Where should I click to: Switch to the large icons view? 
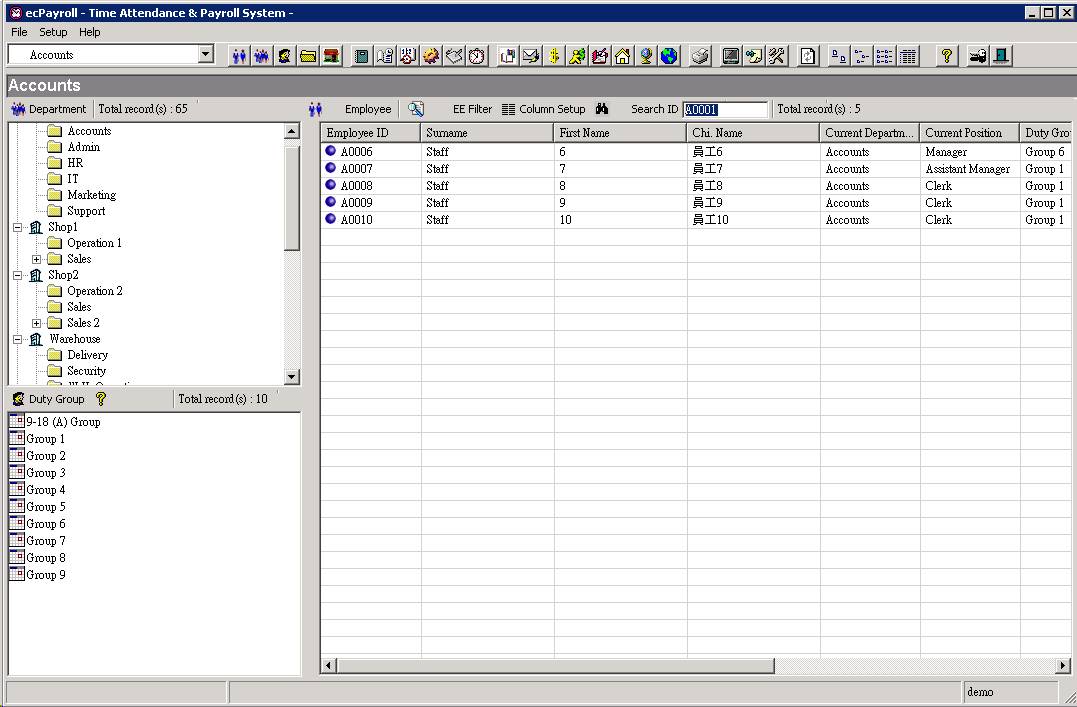[839, 56]
